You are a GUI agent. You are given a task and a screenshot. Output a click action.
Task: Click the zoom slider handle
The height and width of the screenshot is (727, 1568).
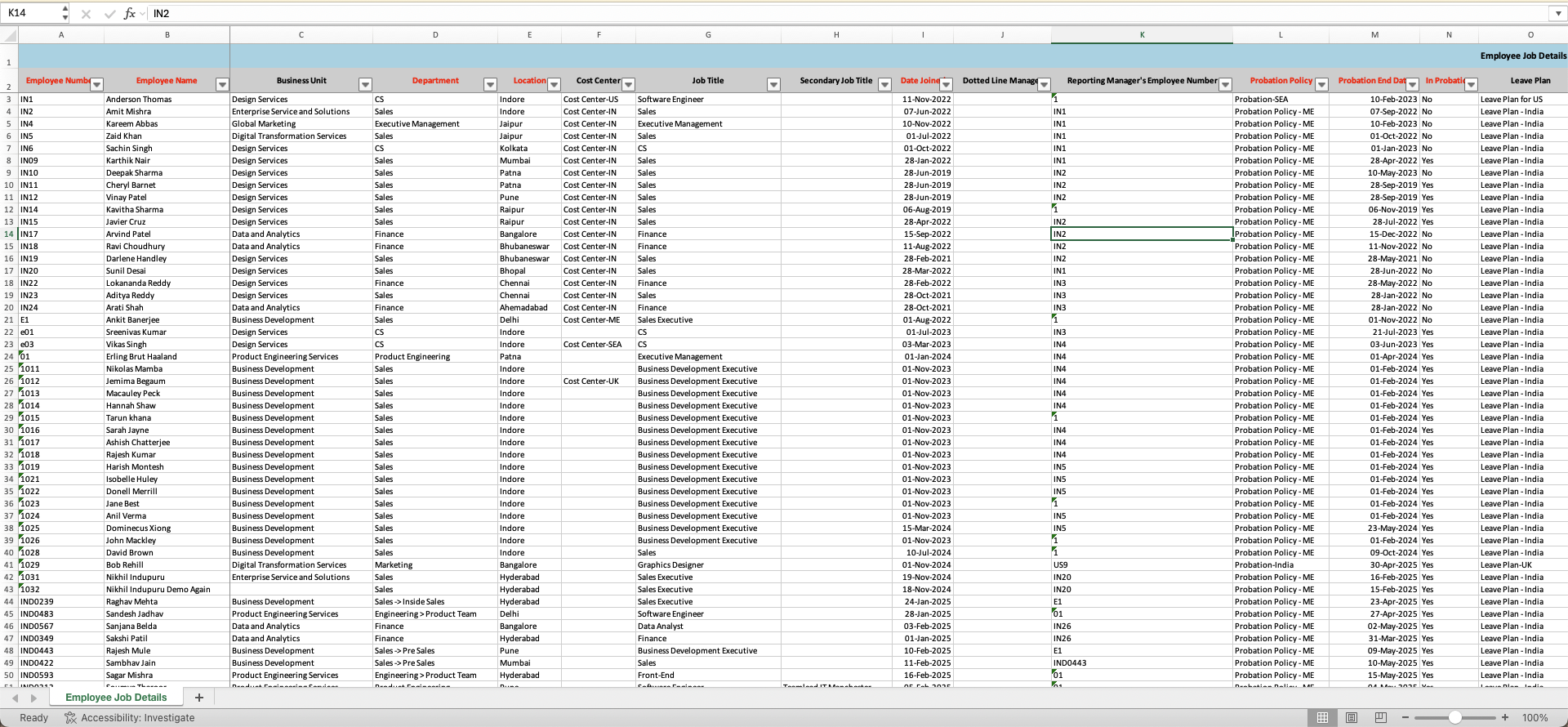[1455, 718]
